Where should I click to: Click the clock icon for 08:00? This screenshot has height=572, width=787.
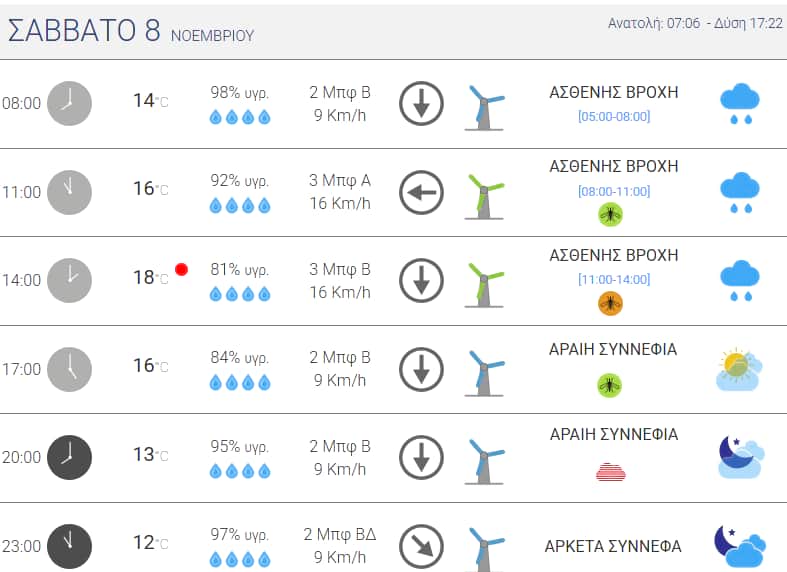pyautogui.click(x=69, y=103)
